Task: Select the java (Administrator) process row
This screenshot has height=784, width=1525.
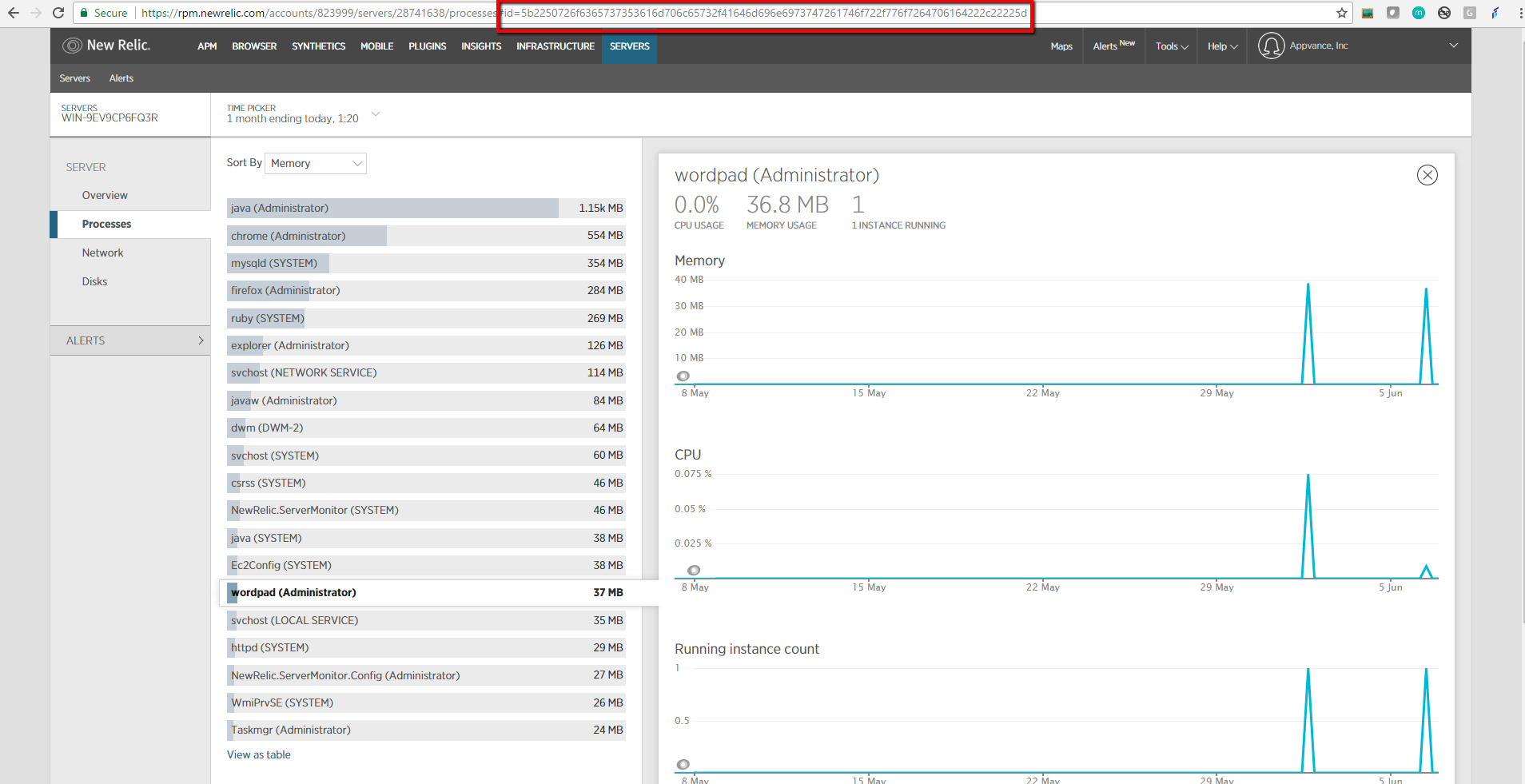Action: 426,208
